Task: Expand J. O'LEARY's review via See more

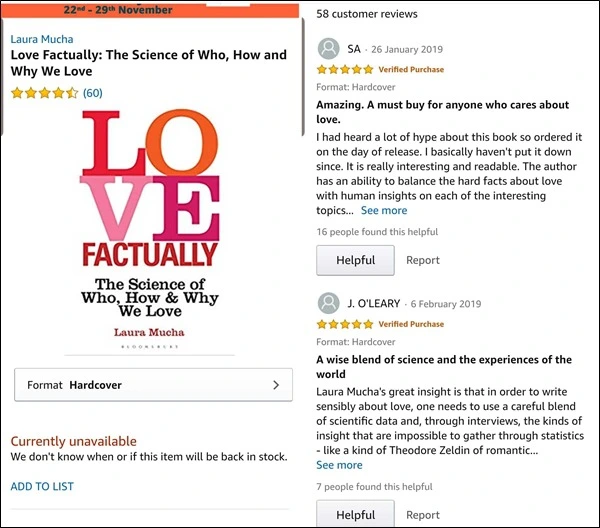Action: pyautogui.click(x=339, y=465)
